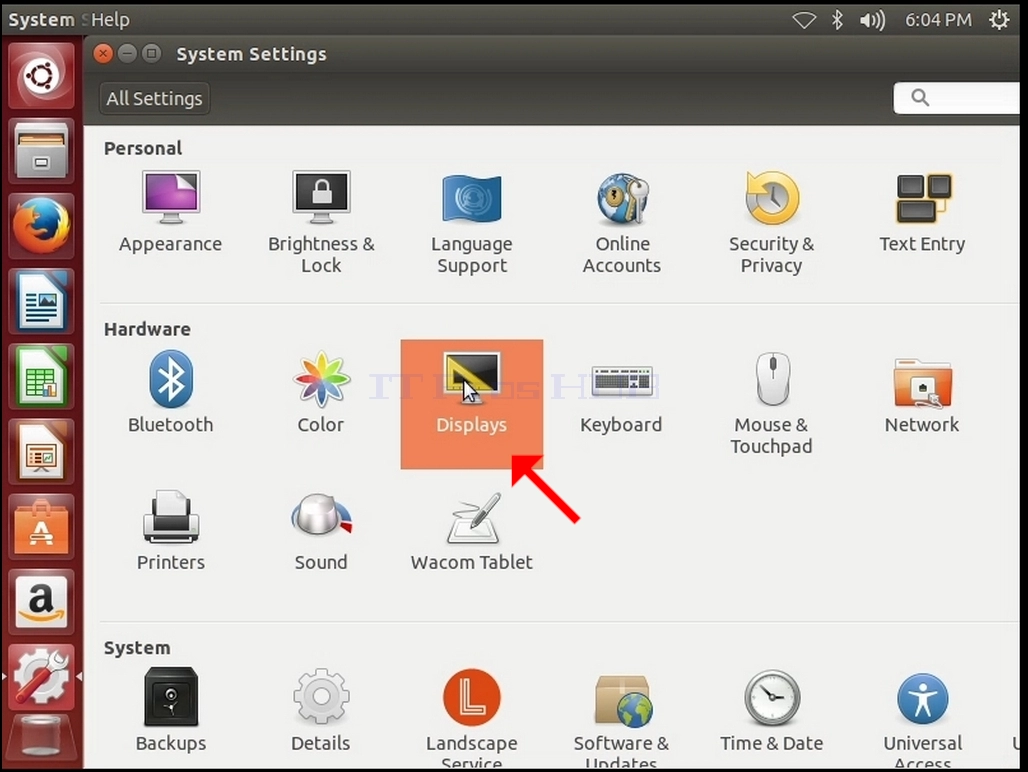Open Time & Date settings
The image size is (1028, 772).
click(x=772, y=710)
